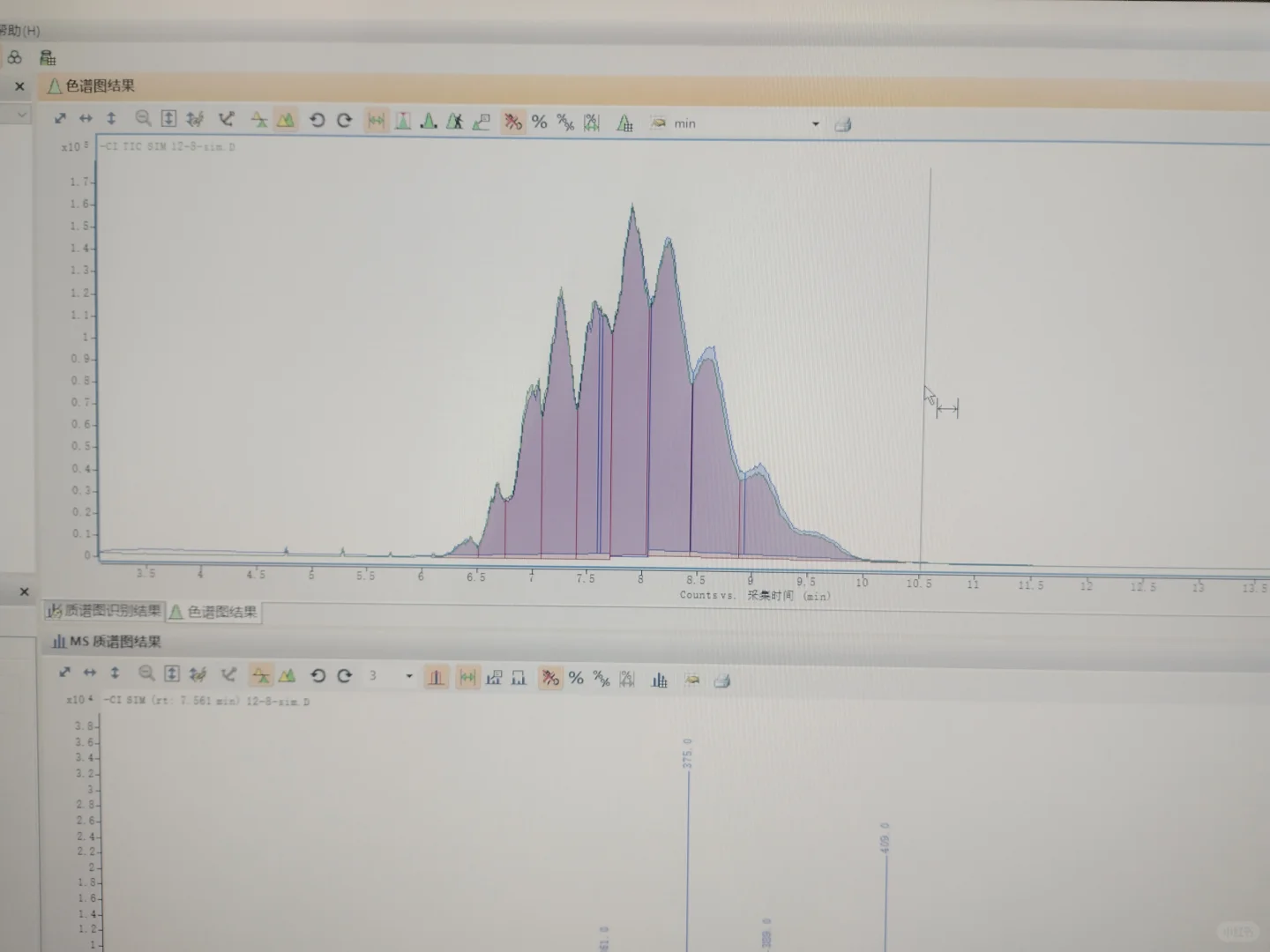Open the 帮助(H) menu
The height and width of the screenshot is (952, 1270).
coord(19,30)
